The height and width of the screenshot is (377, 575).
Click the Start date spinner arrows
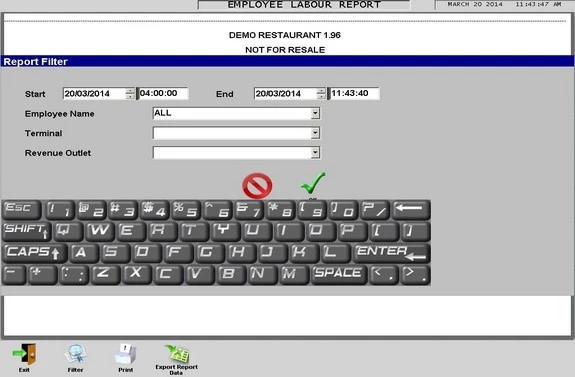tap(130, 94)
